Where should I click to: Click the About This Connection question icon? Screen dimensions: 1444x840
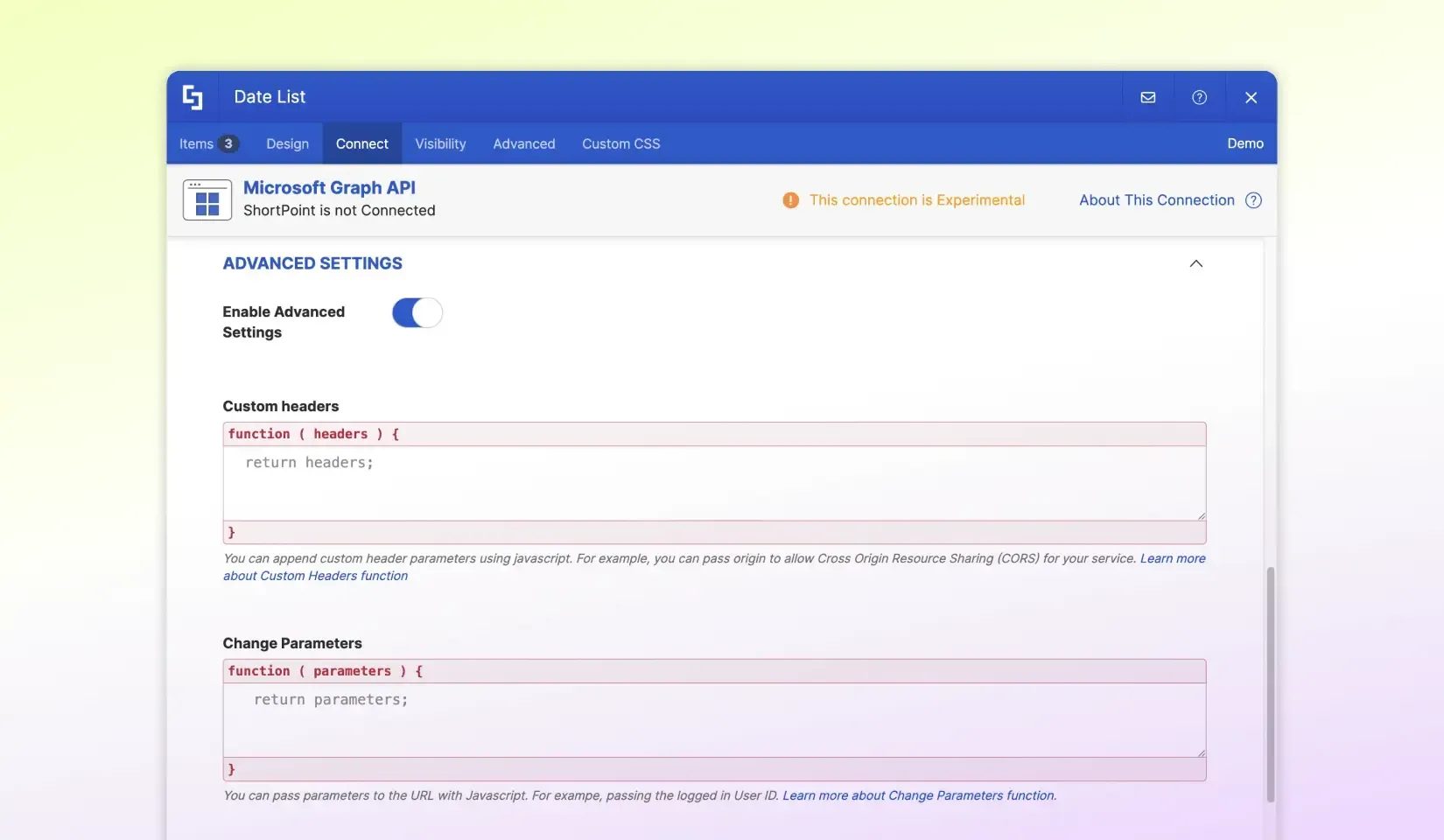pyautogui.click(x=1253, y=200)
